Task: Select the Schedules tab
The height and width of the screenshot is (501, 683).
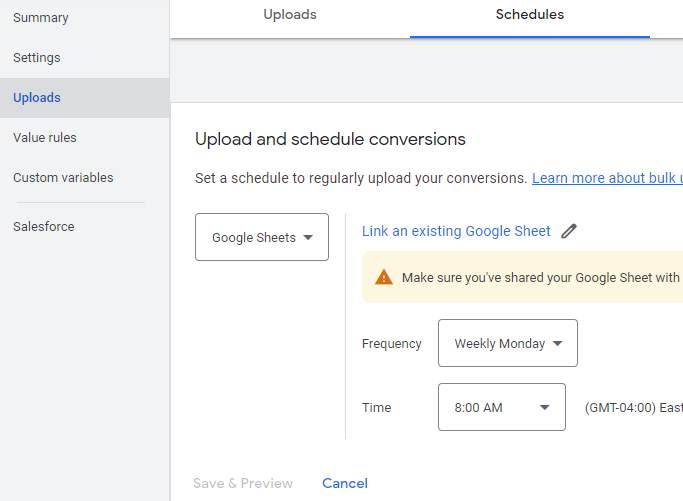Action: 530,15
